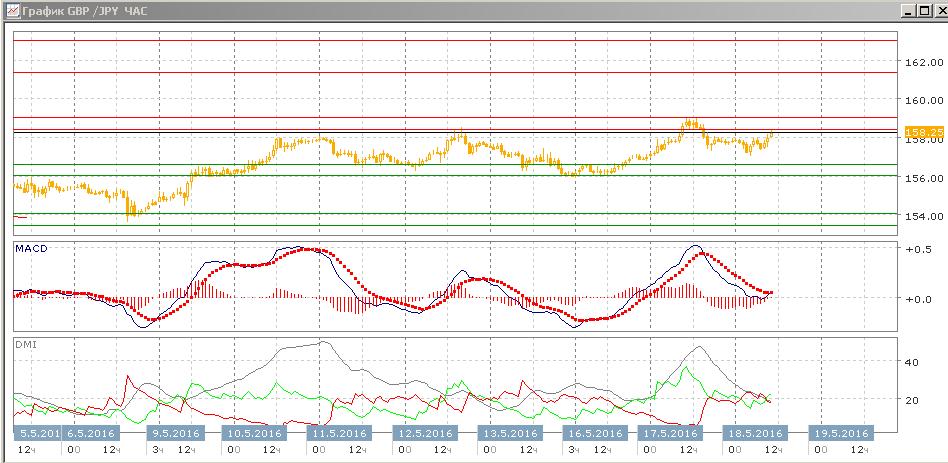Select the 11.5.2016 date marker
Image resolution: width=948 pixels, height=463 pixels.
point(337,433)
